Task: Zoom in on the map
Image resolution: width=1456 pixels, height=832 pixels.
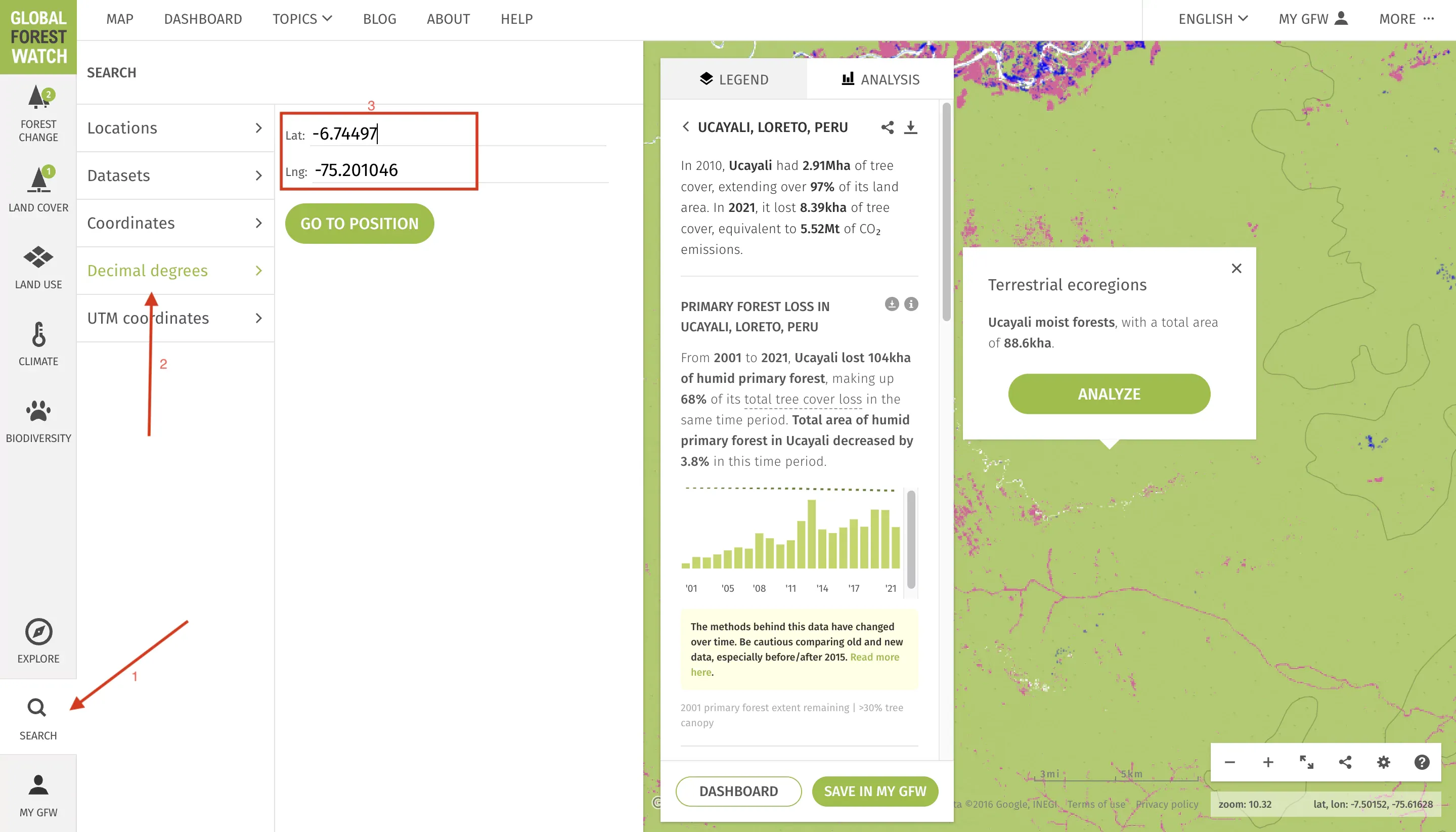Action: coord(1267,762)
